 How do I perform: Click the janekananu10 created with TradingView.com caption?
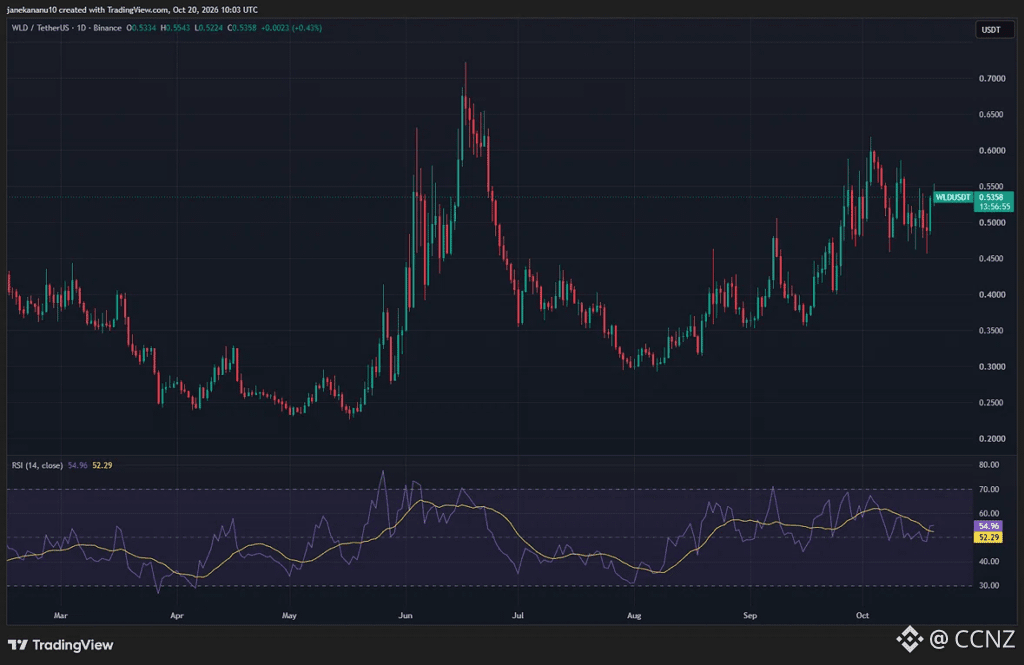(133, 10)
